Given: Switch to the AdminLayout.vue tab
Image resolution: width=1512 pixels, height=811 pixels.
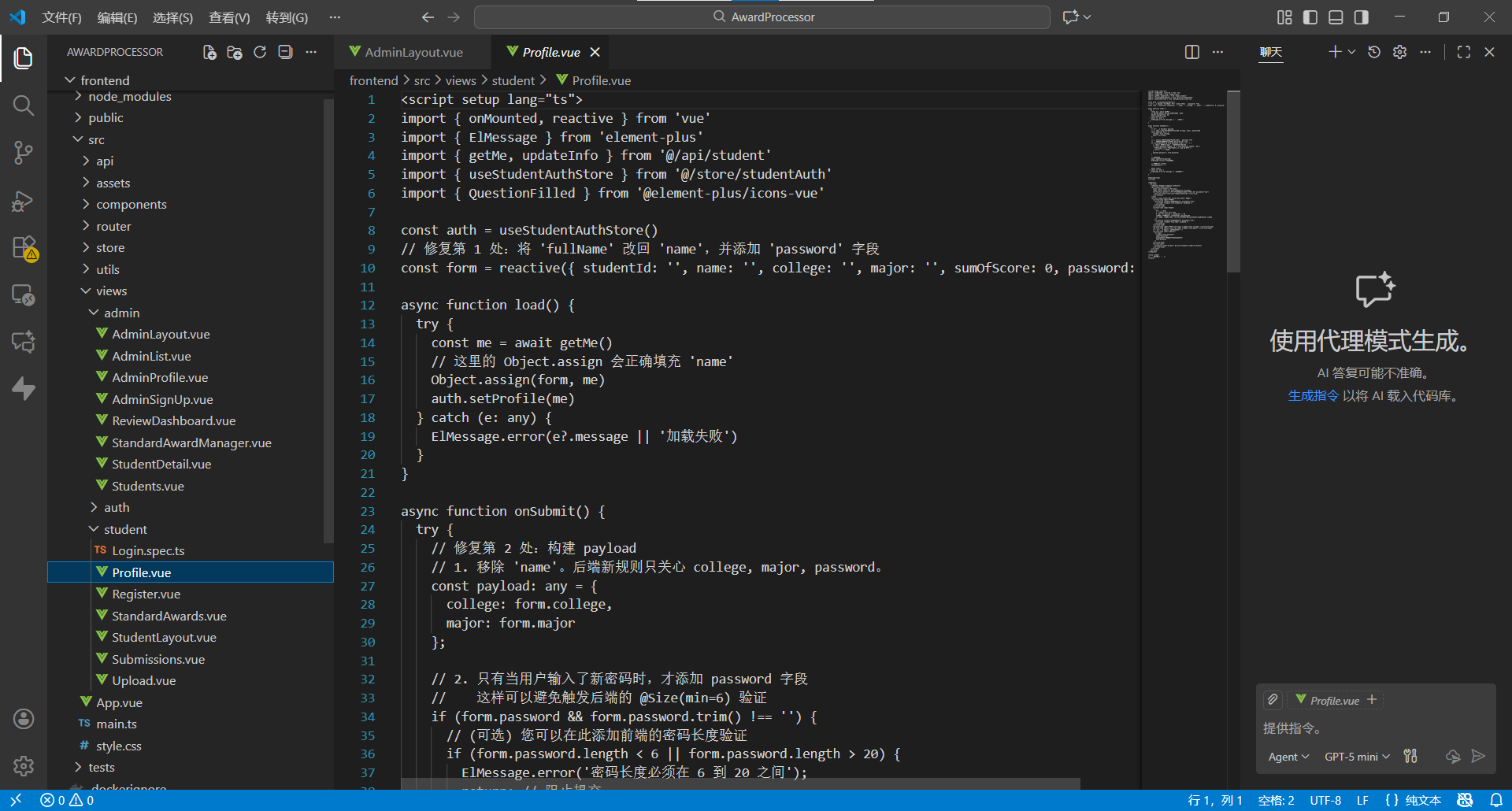Looking at the screenshot, I should click(x=413, y=52).
